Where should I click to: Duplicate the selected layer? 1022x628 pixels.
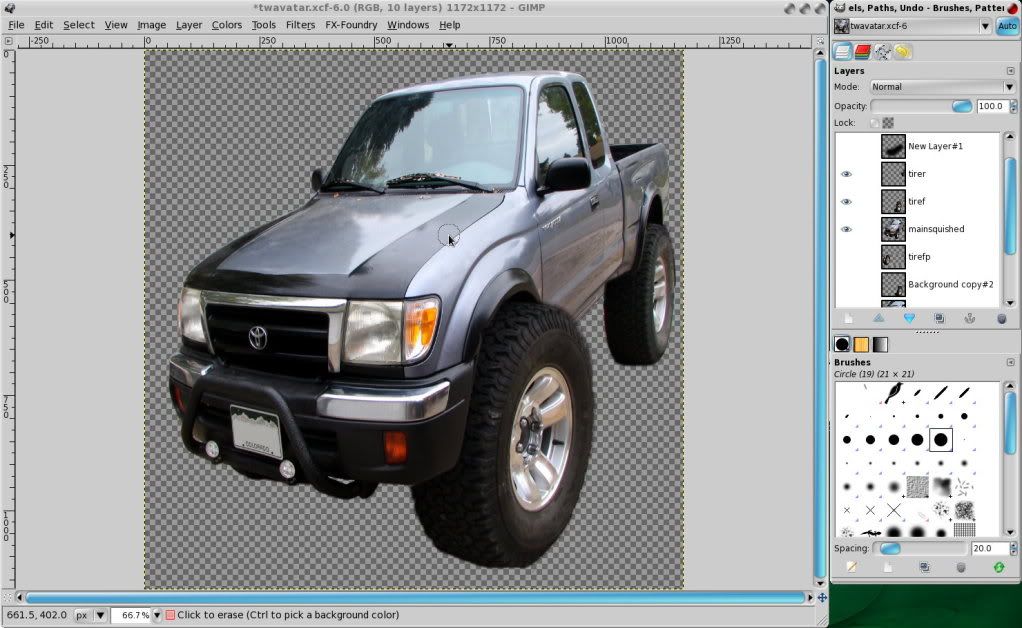939,319
